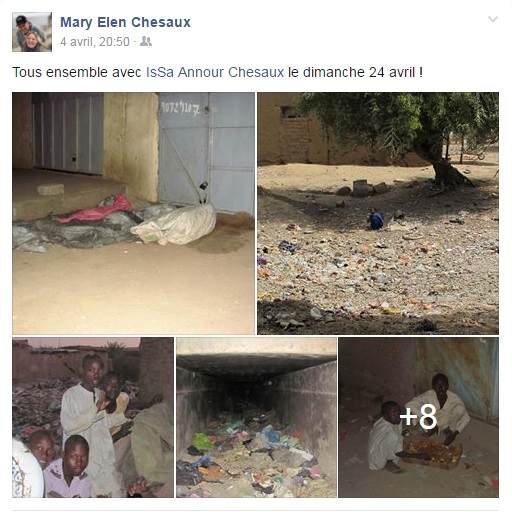The height and width of the screenshot is (512, 512).
Task: Click the white sack by the gate
Action: (173, 224)
